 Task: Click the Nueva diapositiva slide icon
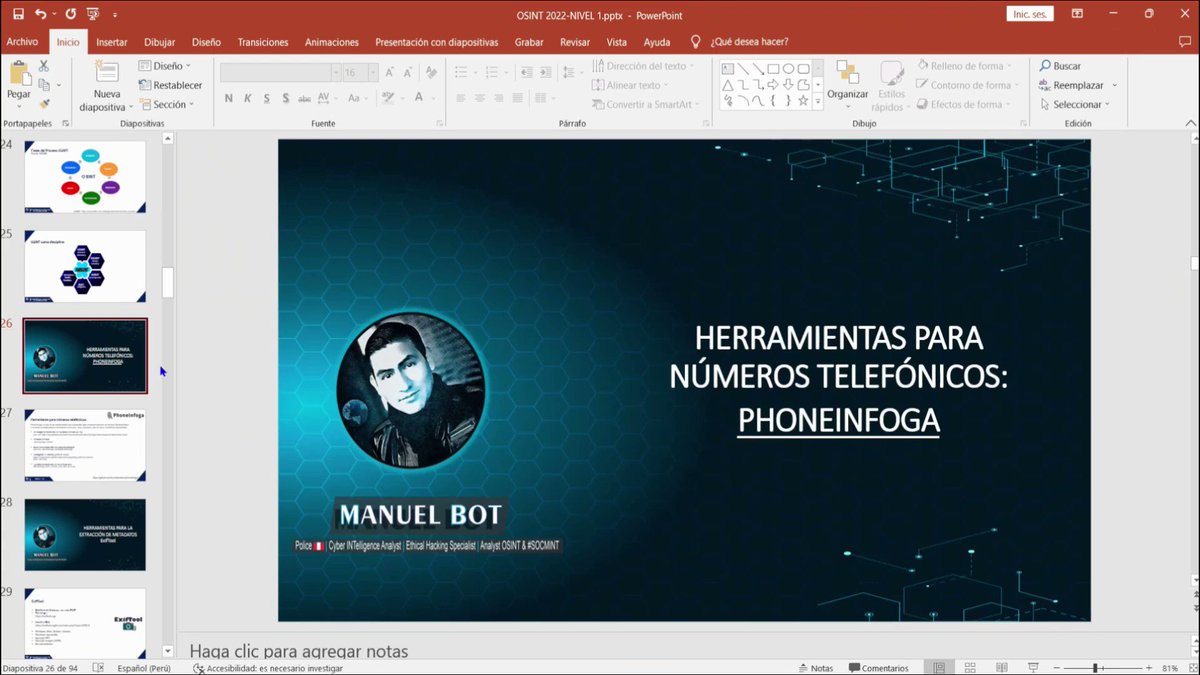107,72
